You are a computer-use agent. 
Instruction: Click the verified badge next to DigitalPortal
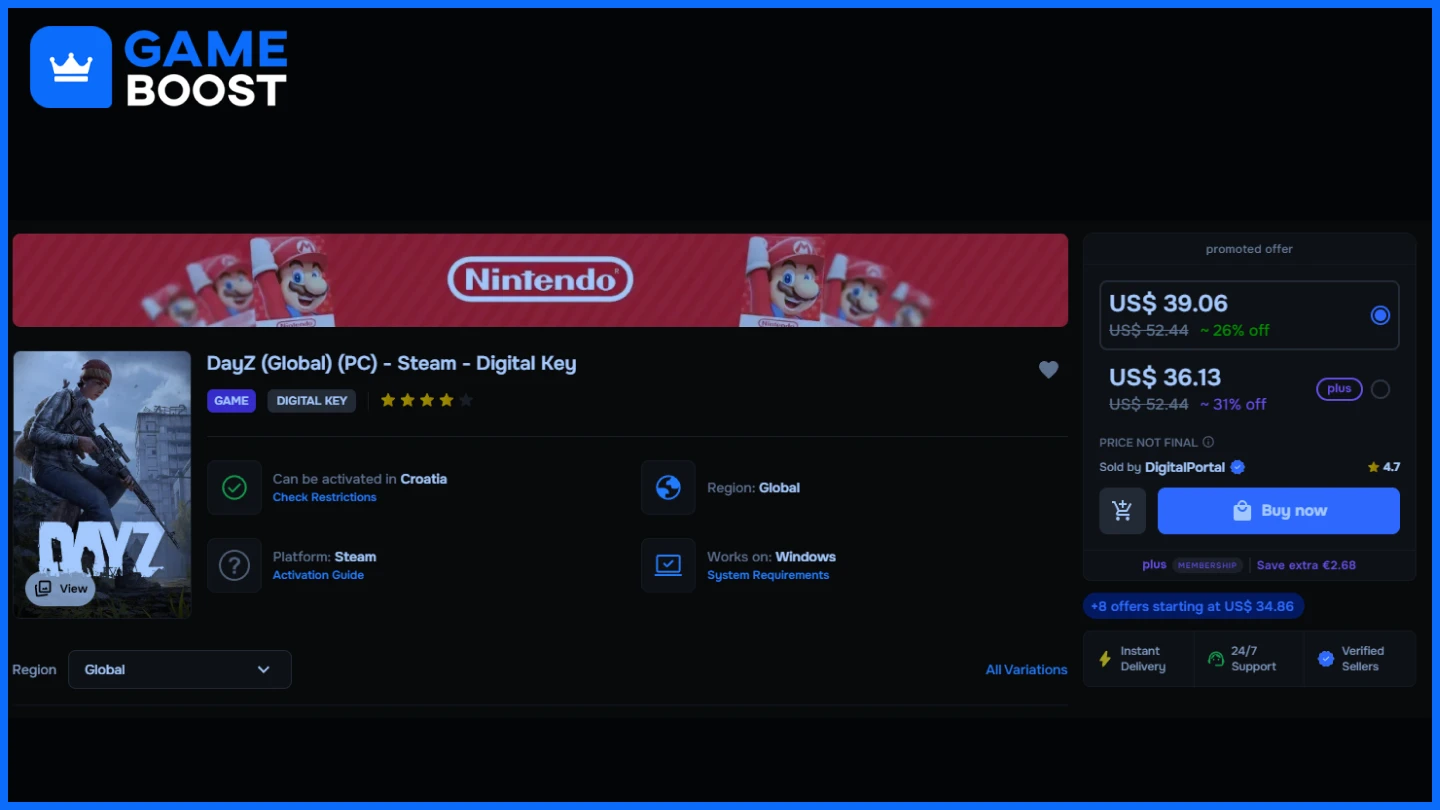1238,467
